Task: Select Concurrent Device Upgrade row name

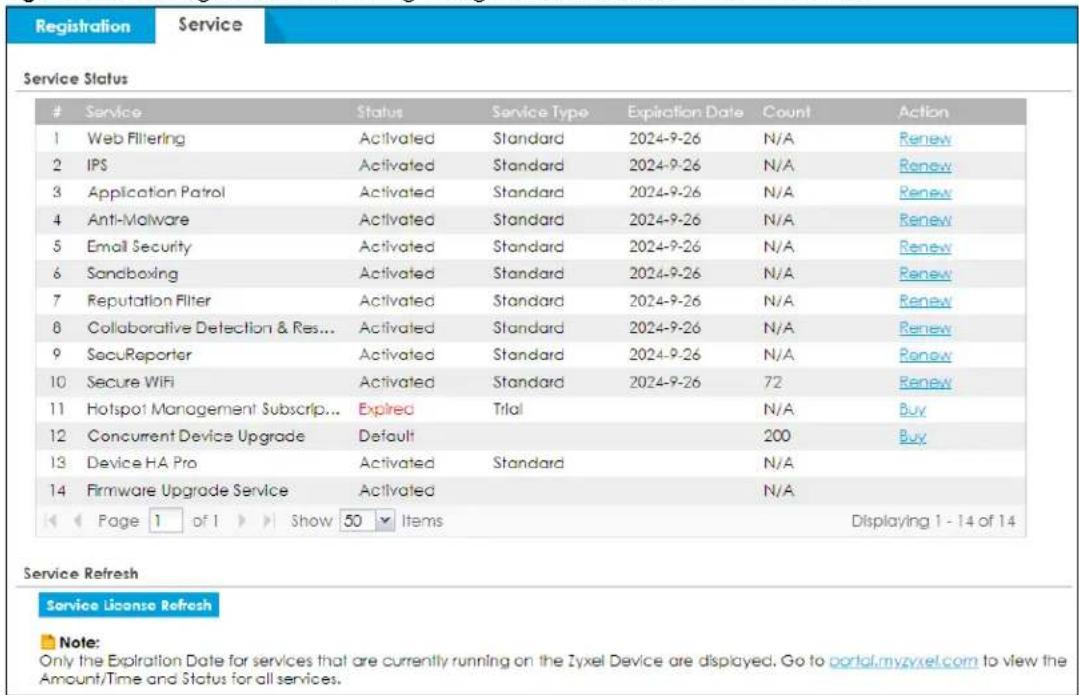Action: 195,436
